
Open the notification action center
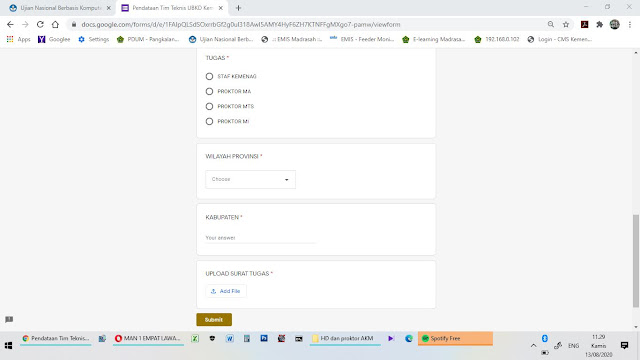click(624, 345)
